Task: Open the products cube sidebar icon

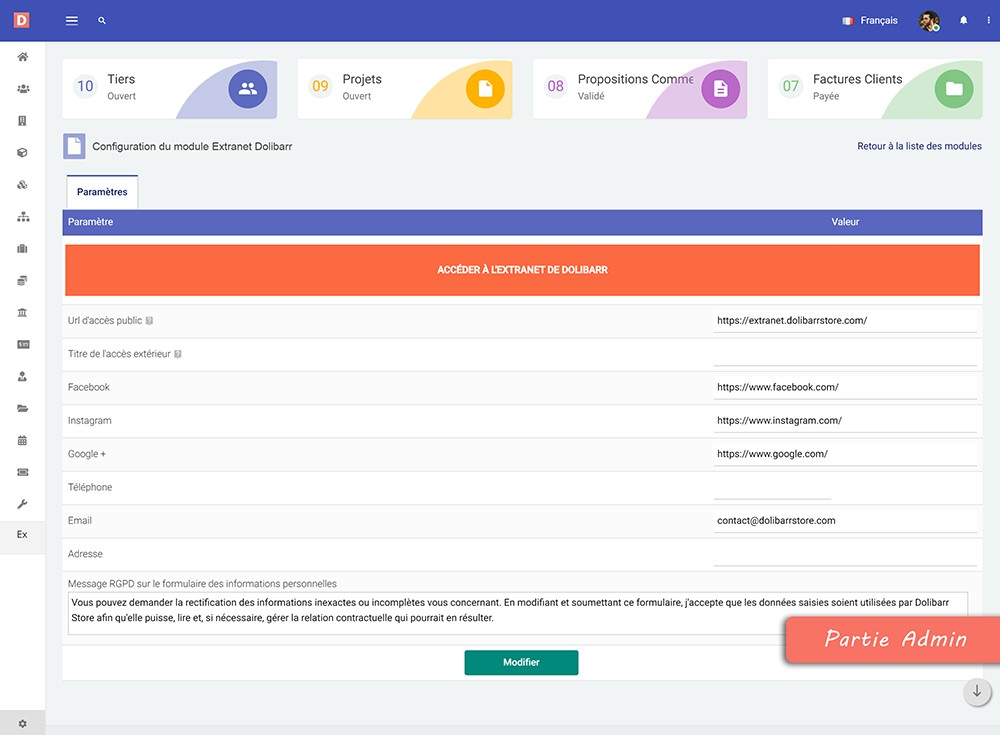Action: tap(22, 152)
